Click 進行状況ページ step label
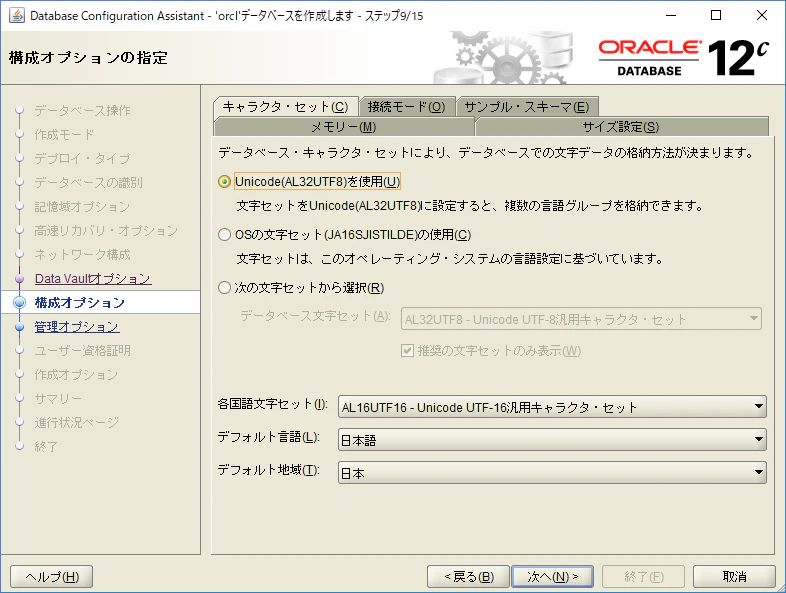 (77, 423)
